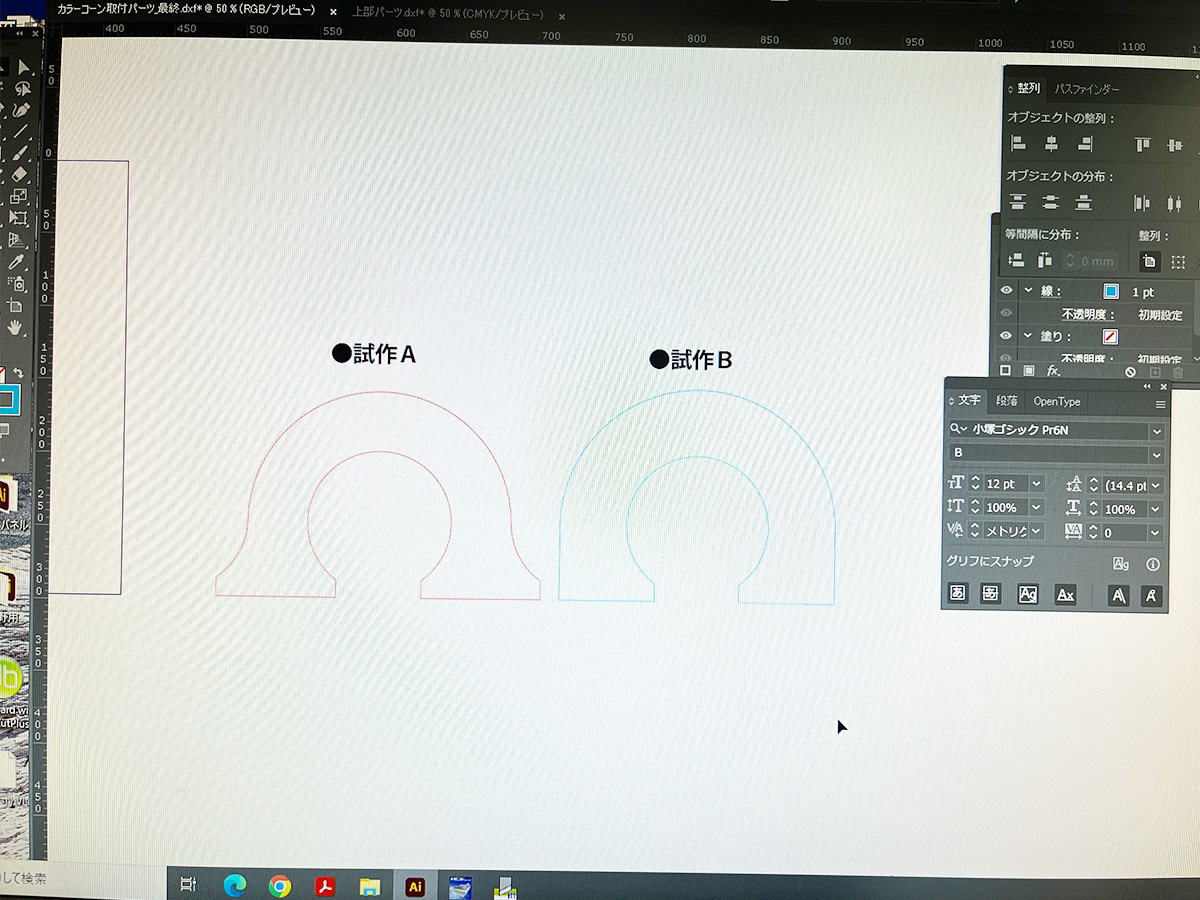Open Adobe Illustrator from the taskbar

(415, 885)
